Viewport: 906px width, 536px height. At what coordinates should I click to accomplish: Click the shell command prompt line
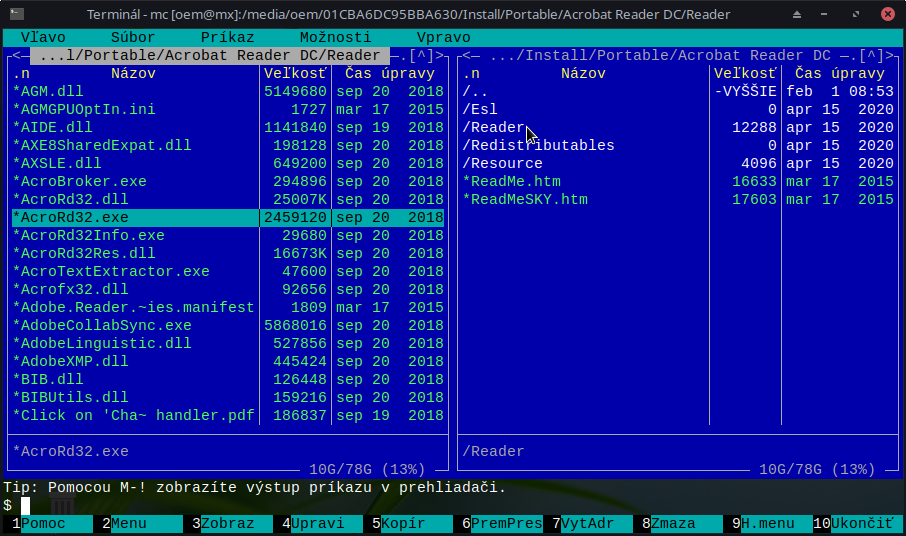click(453, 505)
